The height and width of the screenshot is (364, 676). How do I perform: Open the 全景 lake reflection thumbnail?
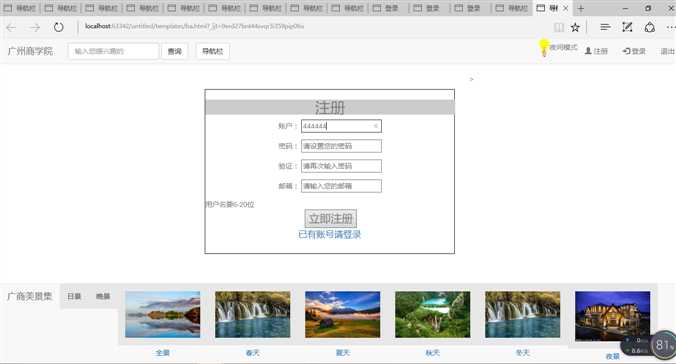point(163,314)
